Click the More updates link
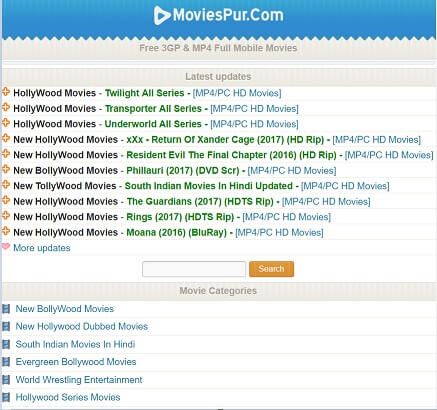Screen dimensions: 437x410 tap(42, 248)
